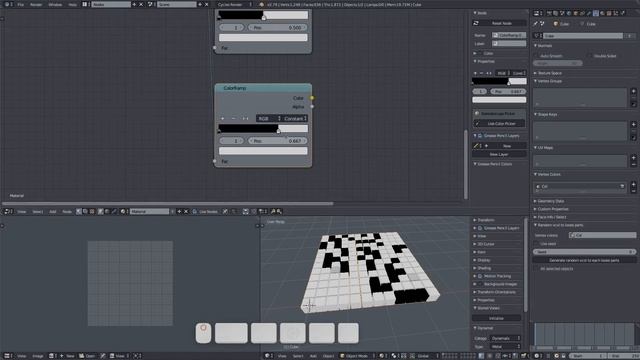
Task: Click the add color stop plus icon on ColorRamp
Action: [x=222, y=118]
